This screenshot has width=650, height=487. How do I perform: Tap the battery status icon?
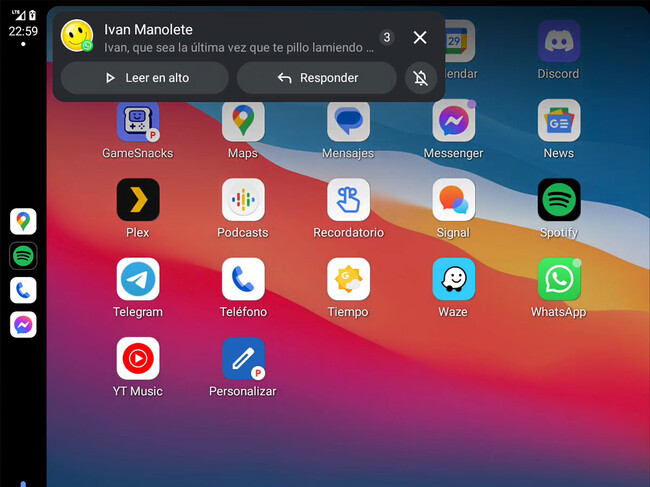(32, 15)
